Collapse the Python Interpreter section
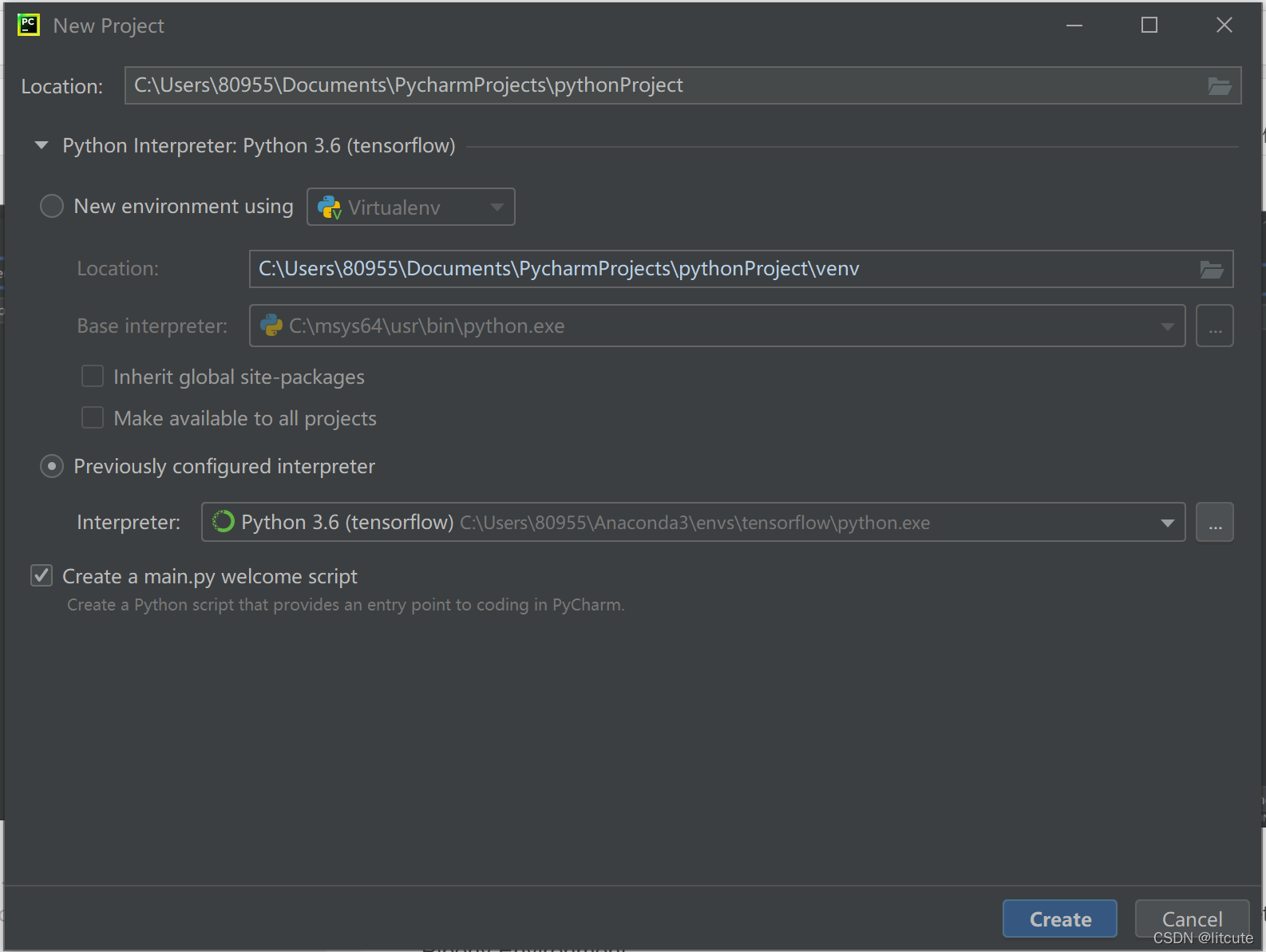 [x=42, y=145]
